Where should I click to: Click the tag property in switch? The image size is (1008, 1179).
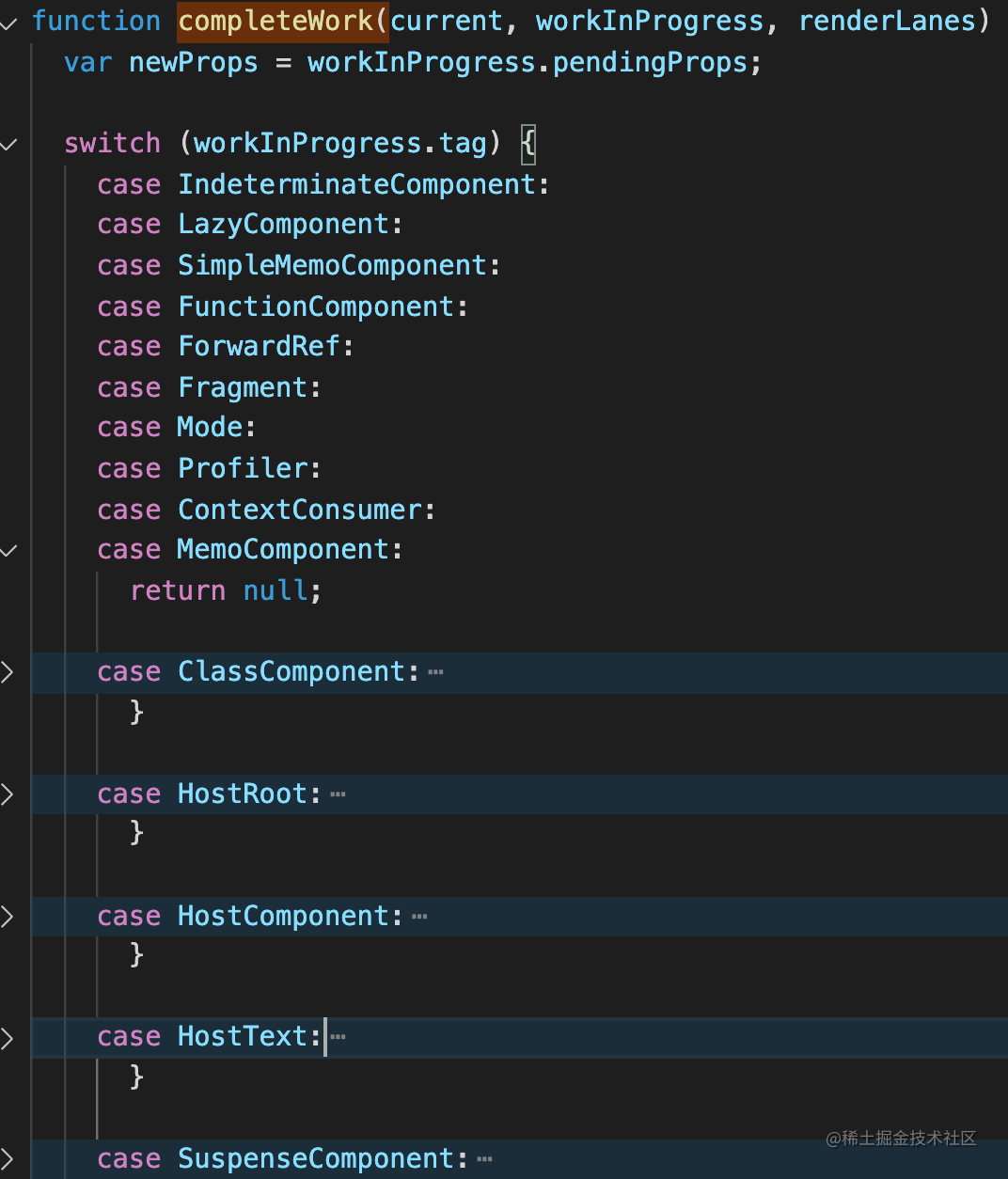click(463, 143)
